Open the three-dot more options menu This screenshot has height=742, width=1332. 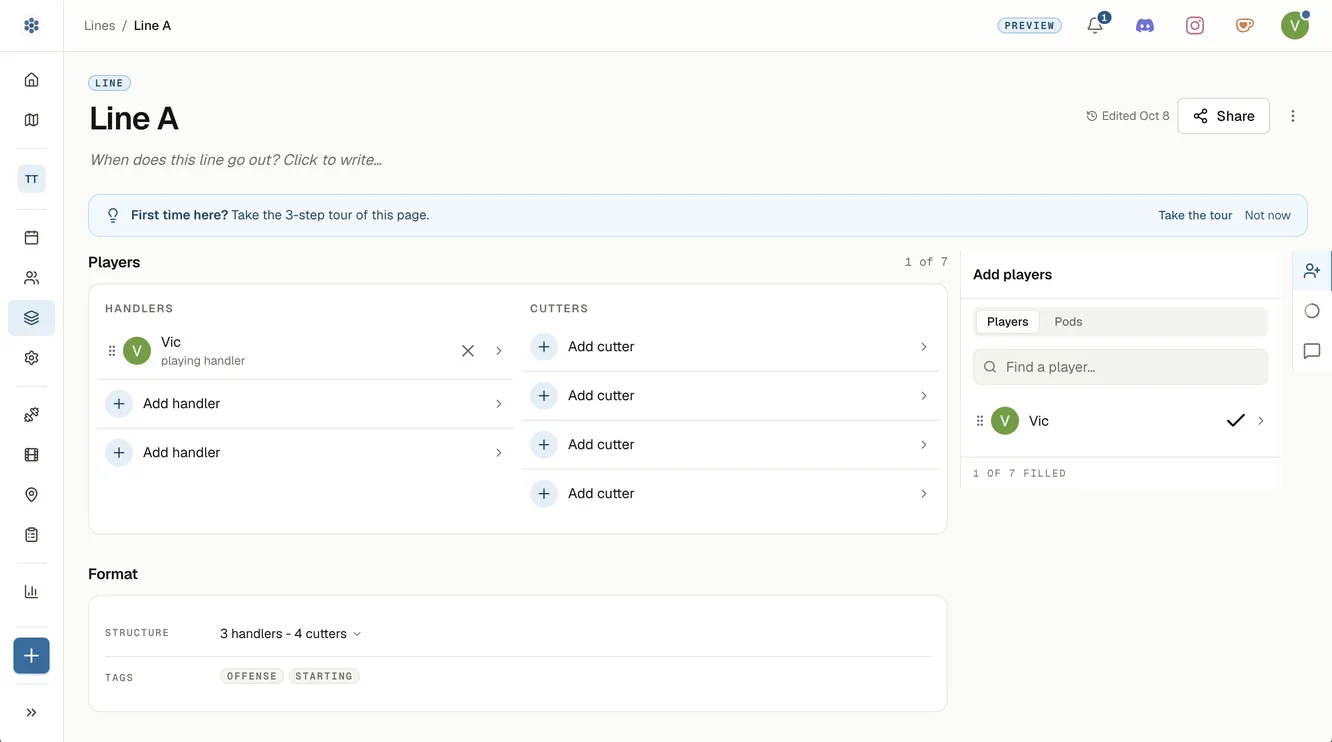tap(1293, 116)
